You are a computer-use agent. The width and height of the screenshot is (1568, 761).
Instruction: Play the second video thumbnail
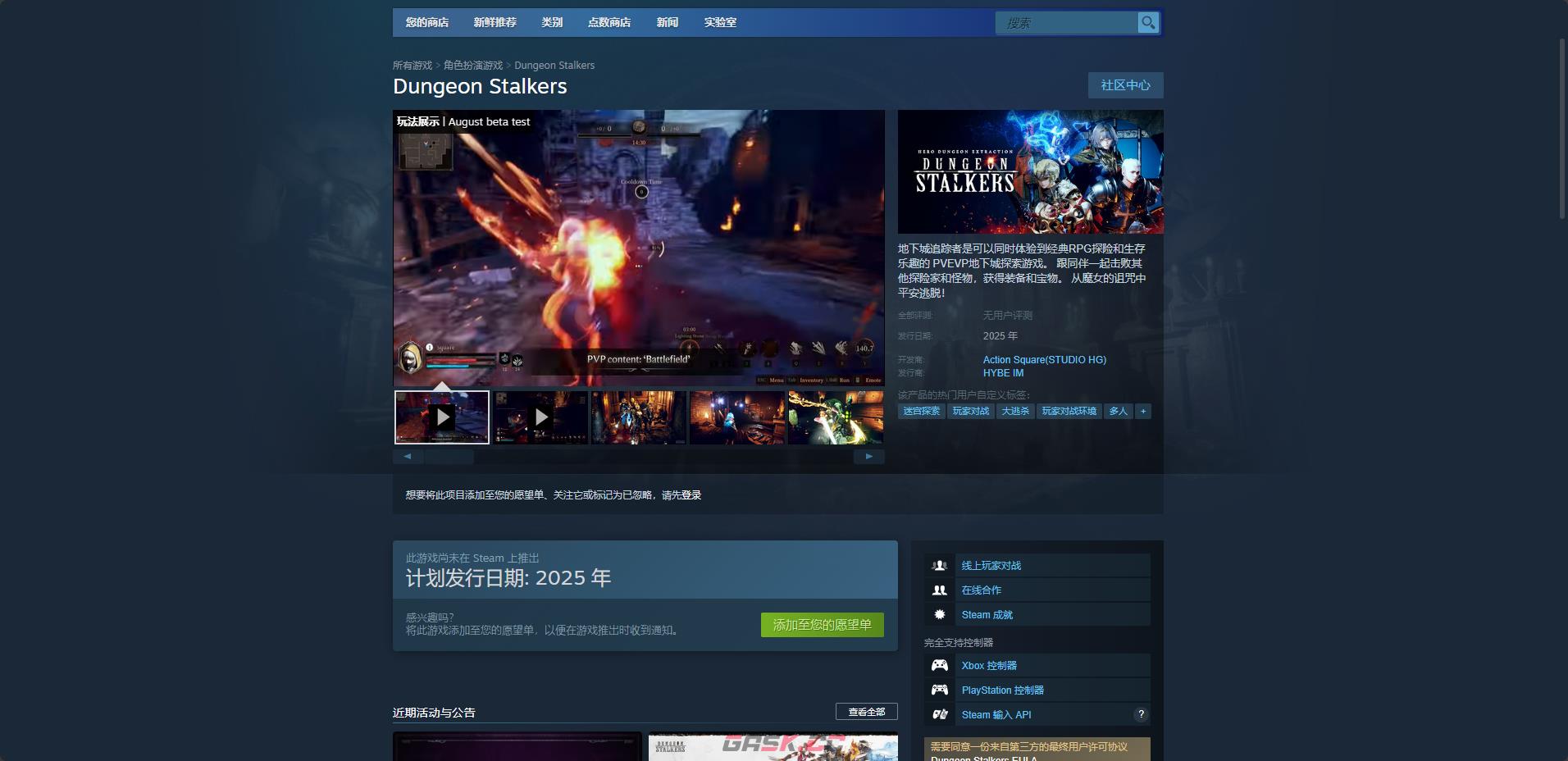point(540,417)
